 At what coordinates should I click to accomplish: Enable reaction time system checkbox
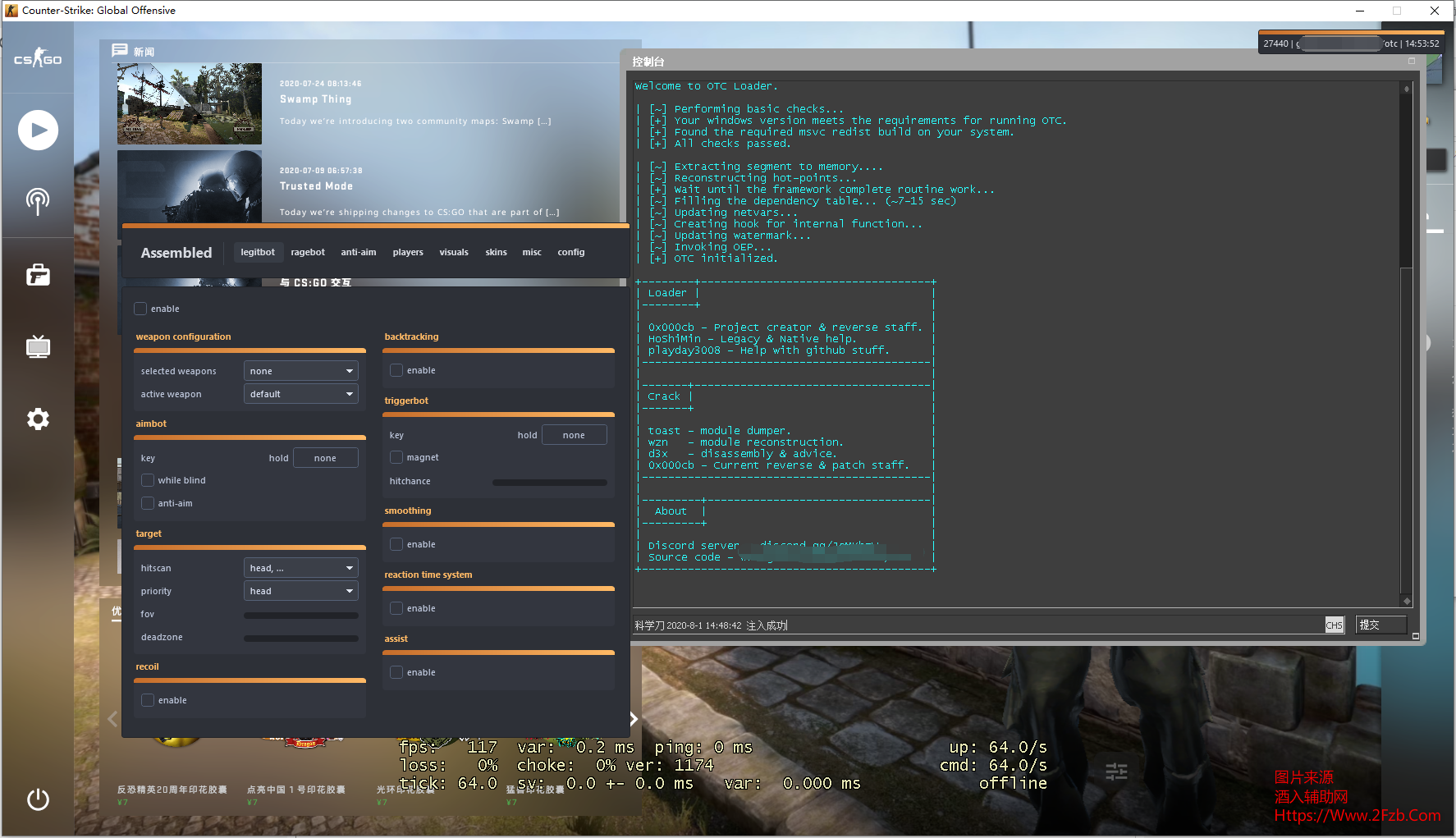point(396,608)
